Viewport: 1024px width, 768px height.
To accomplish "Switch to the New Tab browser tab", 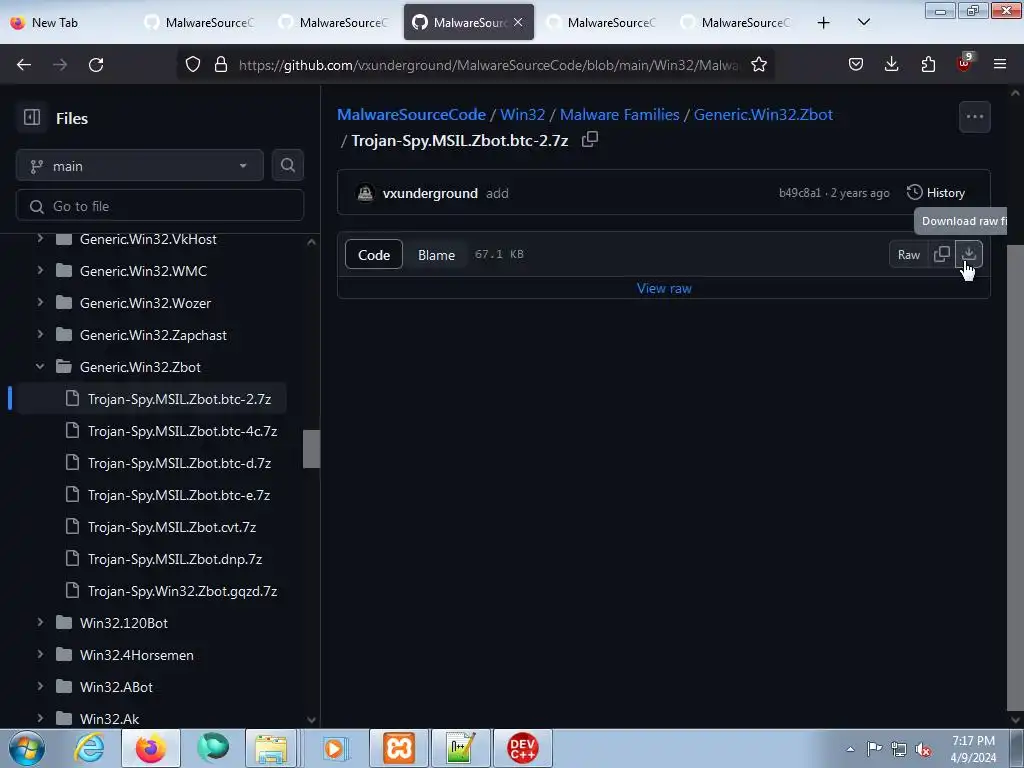I will [67, 22].
